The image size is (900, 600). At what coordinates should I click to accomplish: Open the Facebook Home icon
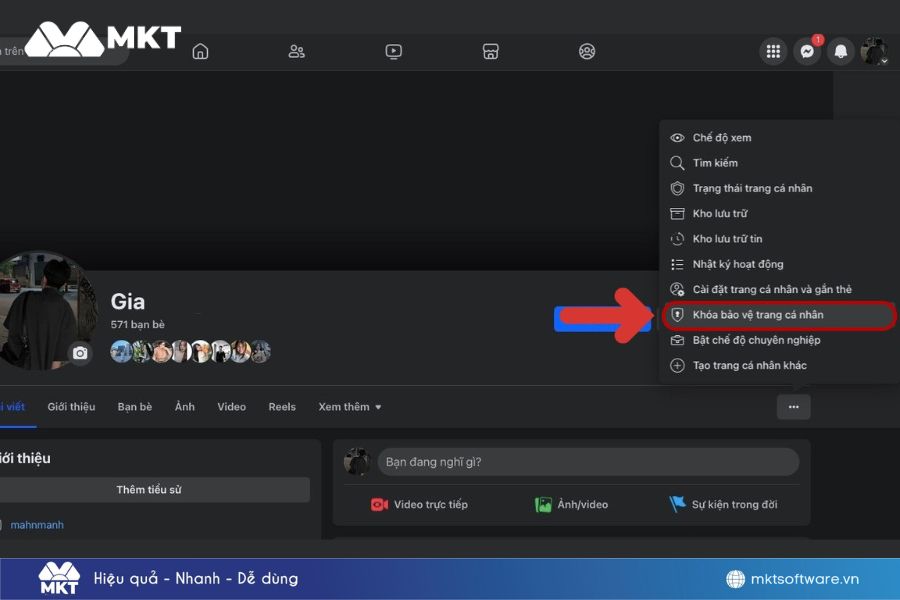(x=200, y=51)
